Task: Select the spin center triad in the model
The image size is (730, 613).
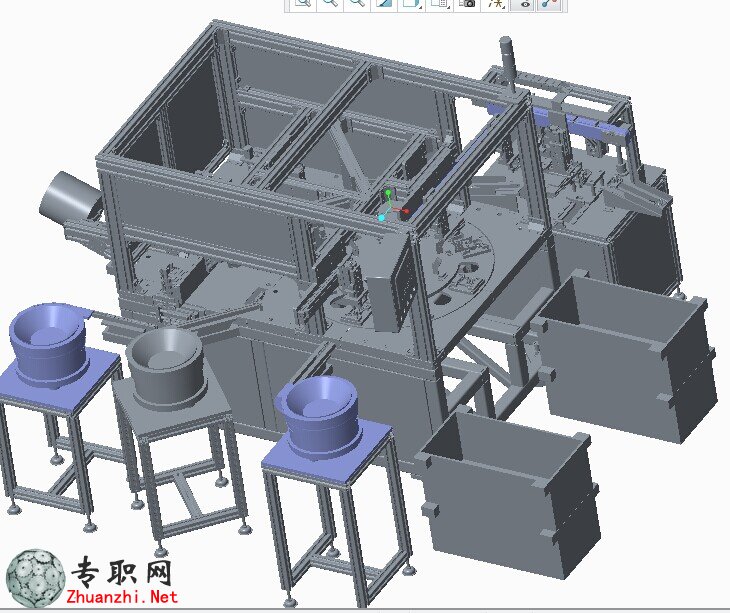Action: (x=392, y=206)
